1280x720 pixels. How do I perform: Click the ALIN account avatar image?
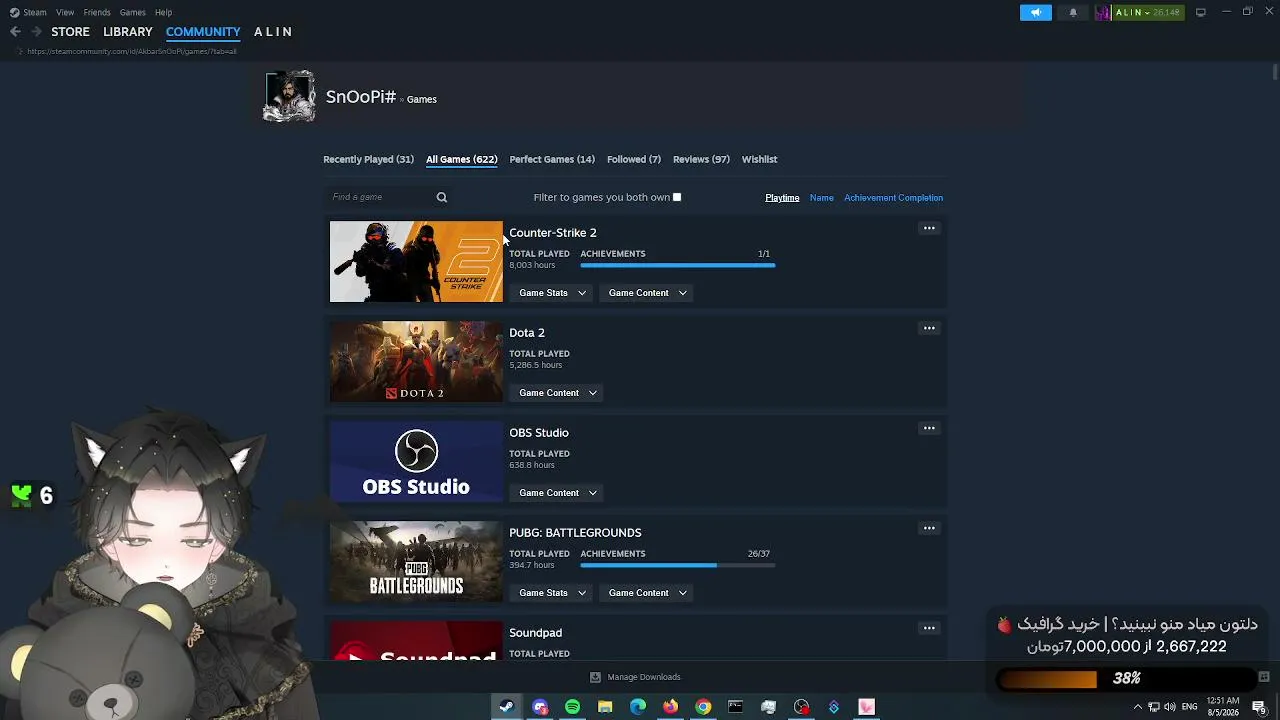point(1103,12)
